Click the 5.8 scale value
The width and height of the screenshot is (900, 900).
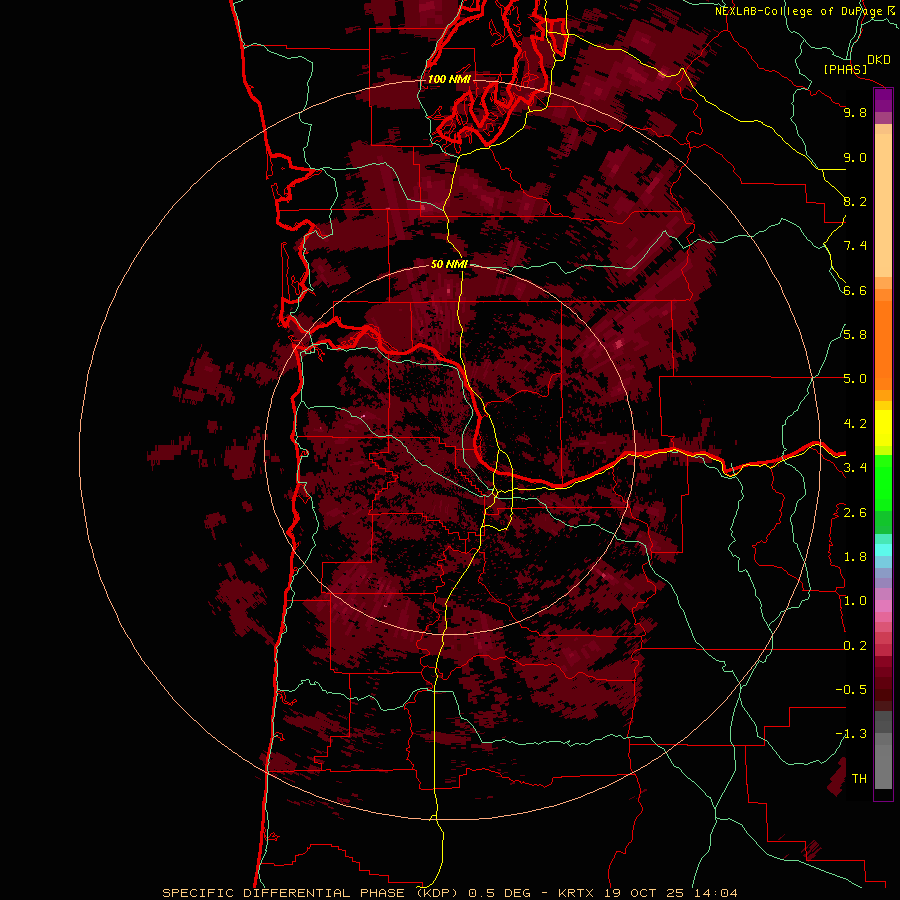click(x=855, y=335)
